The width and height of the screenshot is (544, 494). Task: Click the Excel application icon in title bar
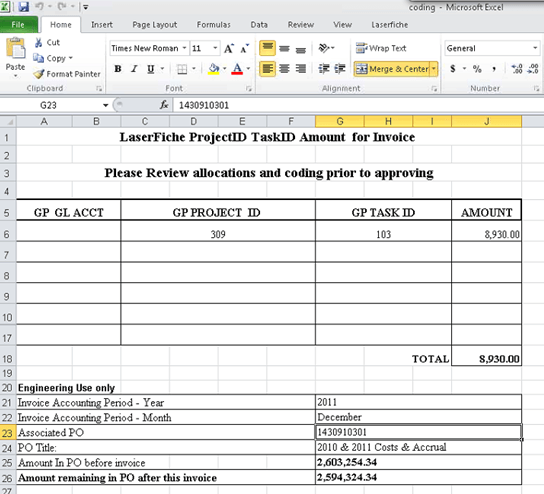tap(5, 6)
